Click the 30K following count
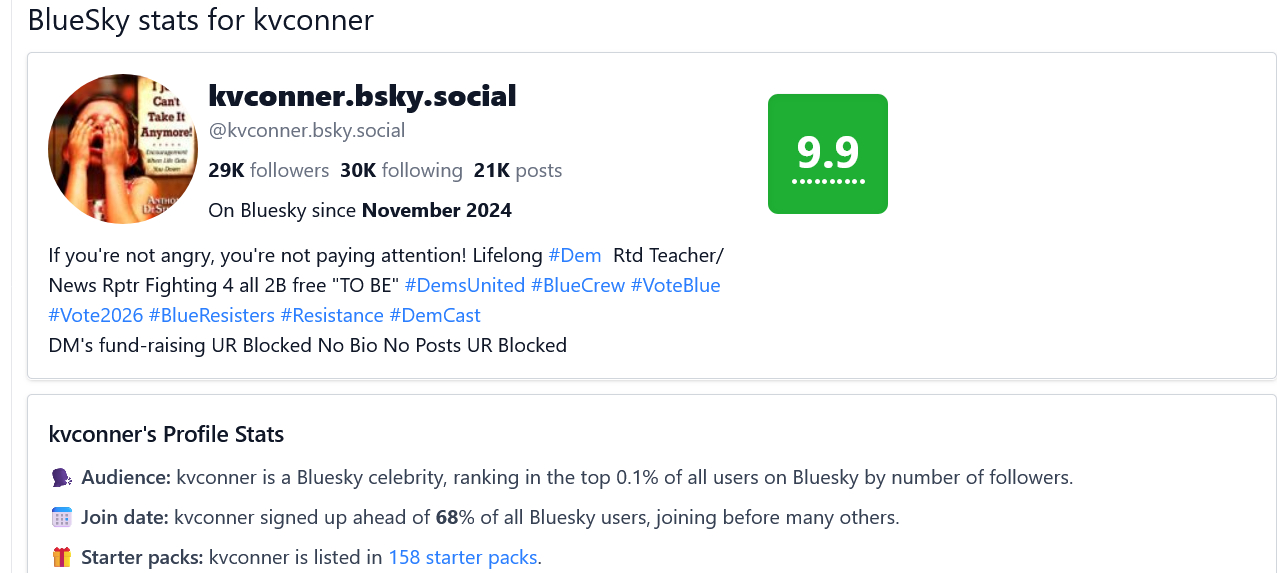 coord(401,171)
